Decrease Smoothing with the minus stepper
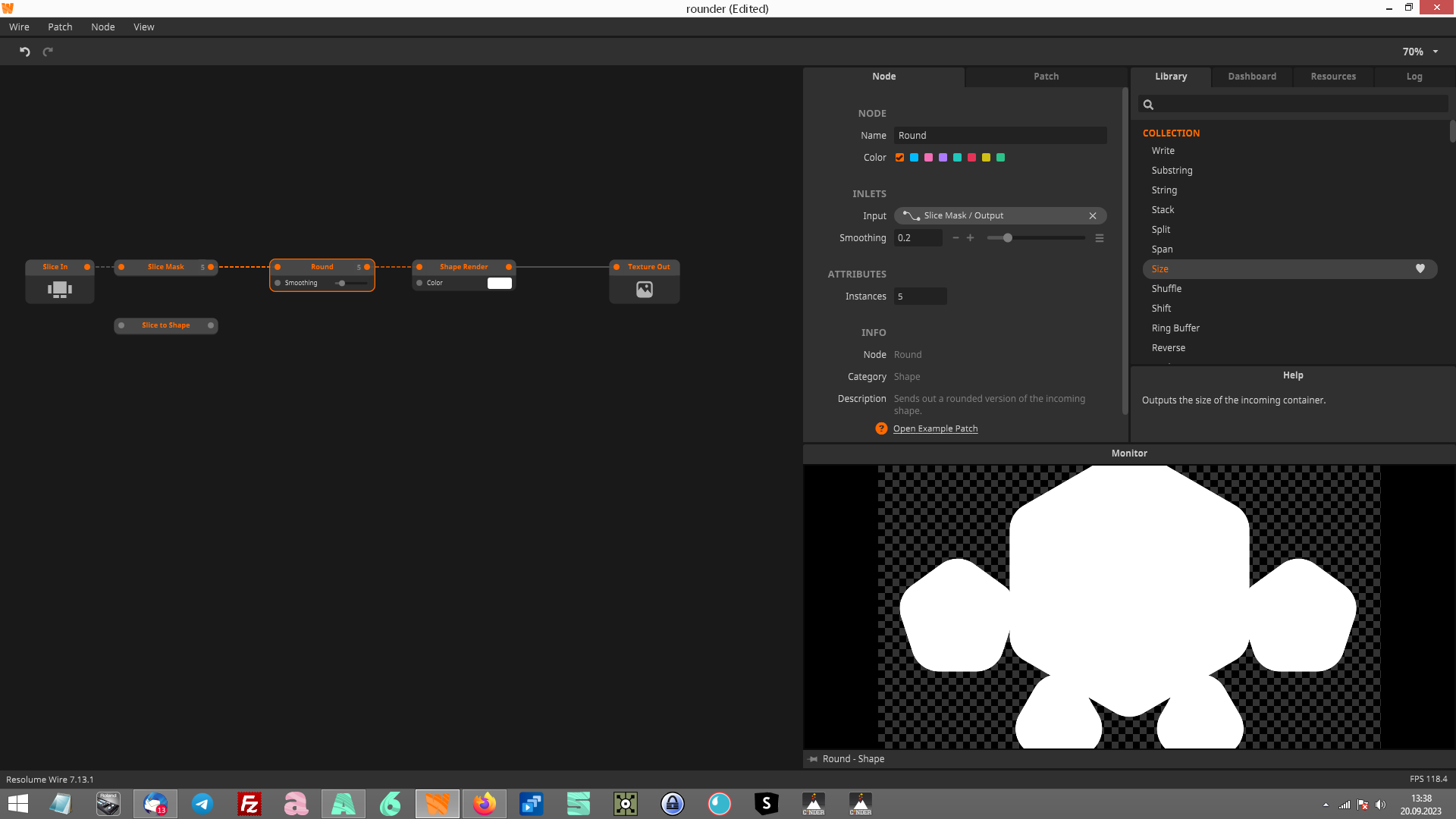Viewport: 1456px width, 819px height. [955, 238]
